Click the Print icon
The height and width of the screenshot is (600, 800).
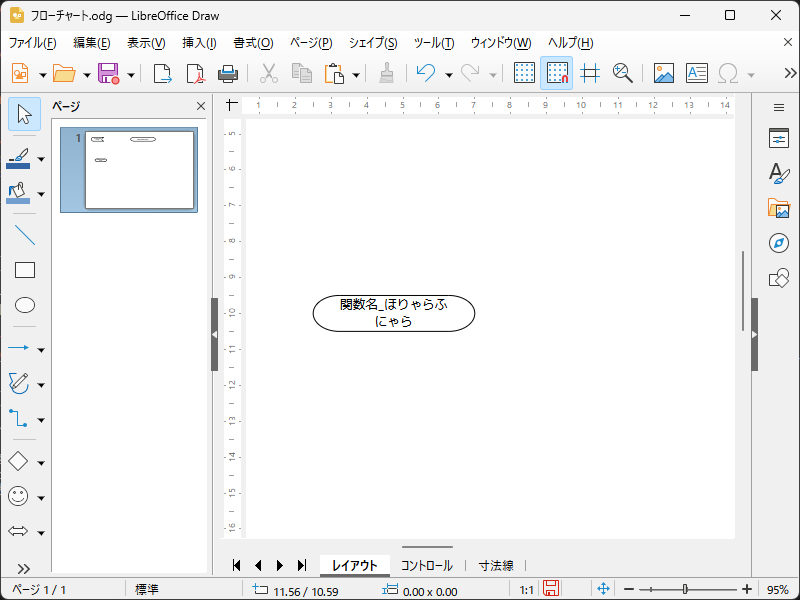point(228,73)
